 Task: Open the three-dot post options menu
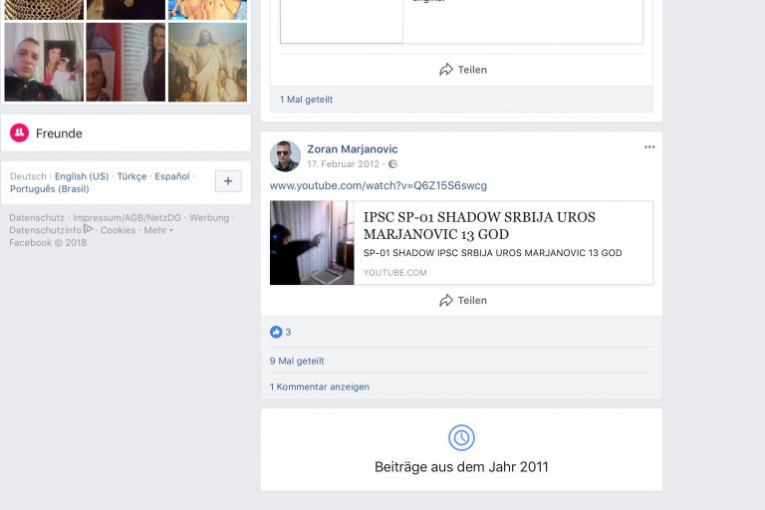pos(649,147)
